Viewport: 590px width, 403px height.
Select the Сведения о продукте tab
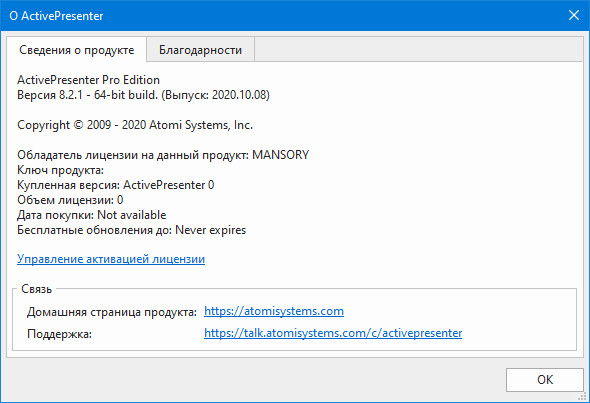click(x=76, y=50)
